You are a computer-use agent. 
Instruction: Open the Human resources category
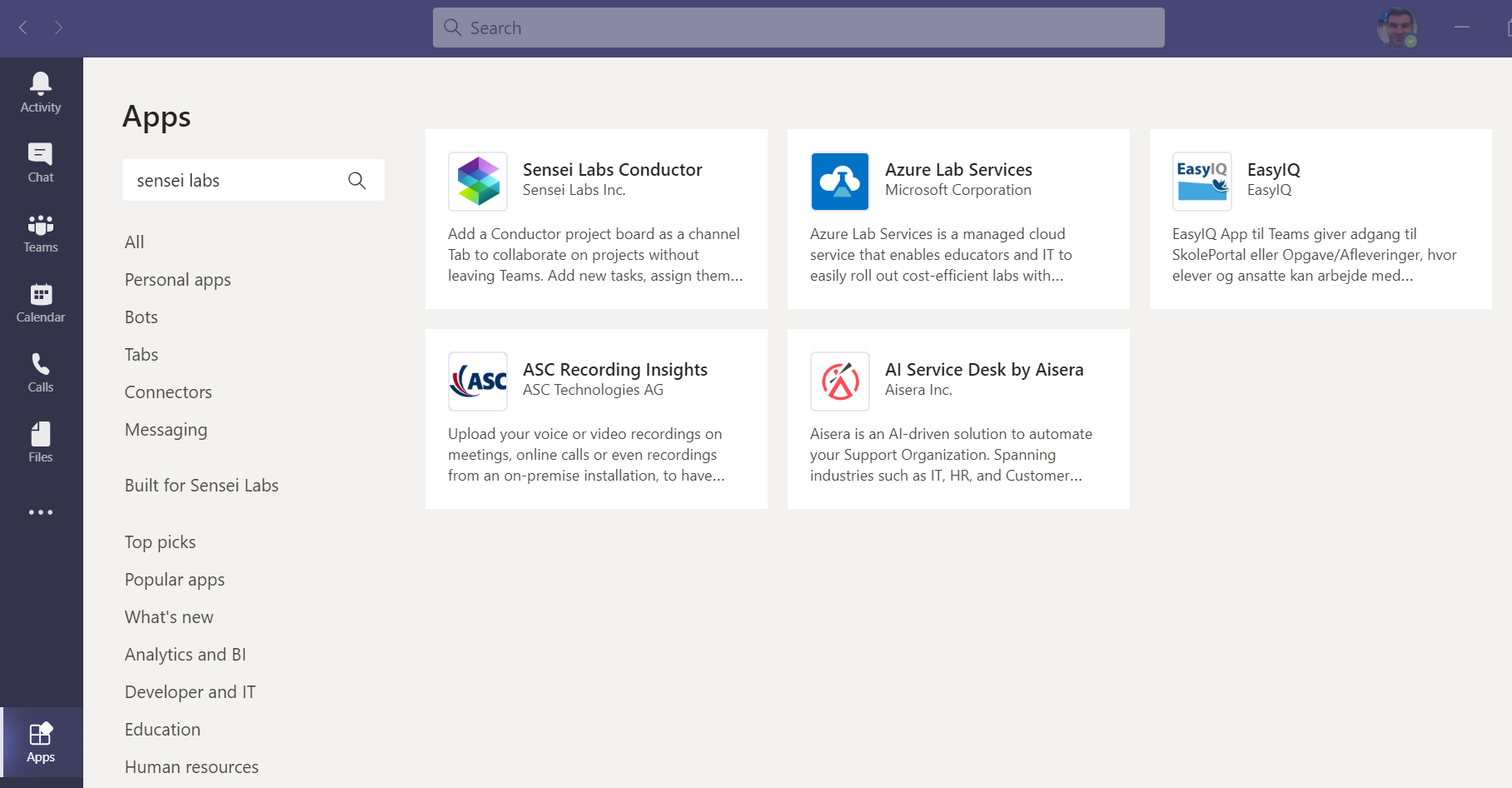pyautogui.click(x=191, y=767)
